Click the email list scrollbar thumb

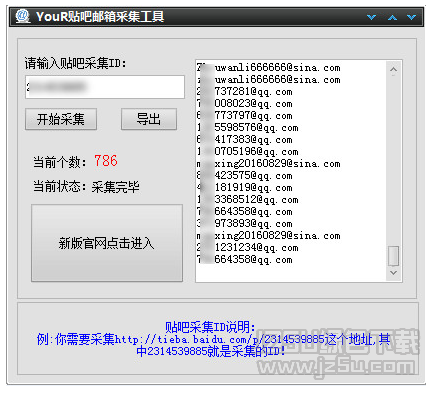click(x=393, y=256)
